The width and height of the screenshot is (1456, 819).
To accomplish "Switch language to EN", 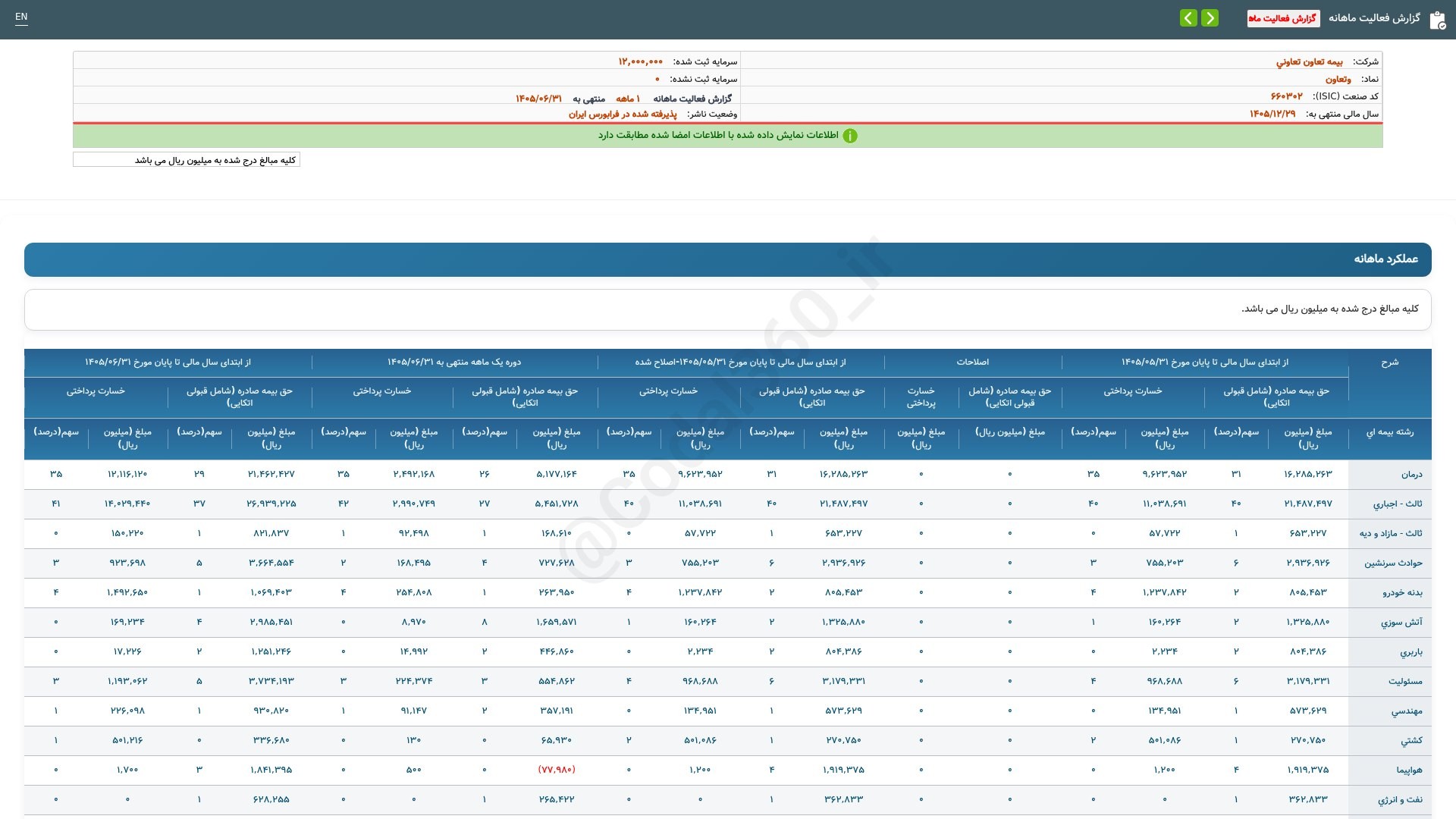I will pos(21,17).
